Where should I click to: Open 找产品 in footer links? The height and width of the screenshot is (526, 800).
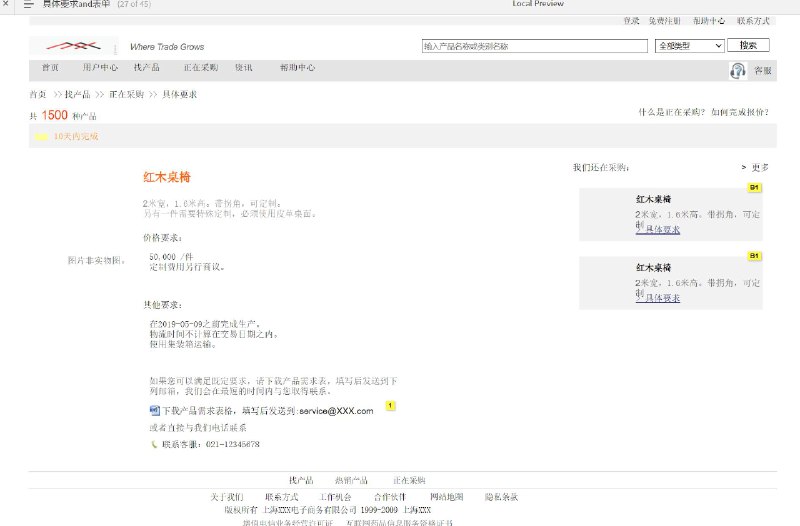pos(301,480)
